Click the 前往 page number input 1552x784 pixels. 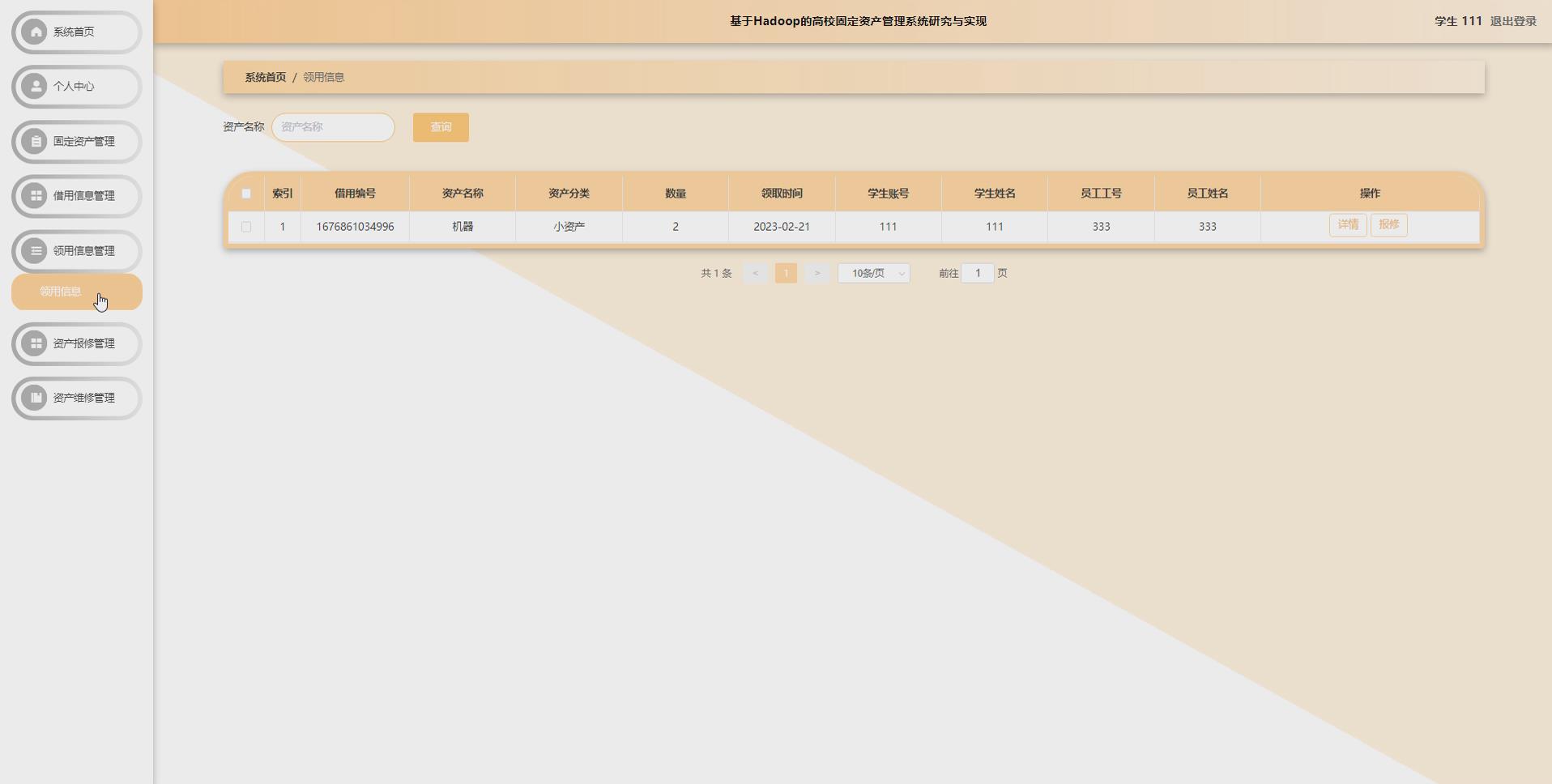pos(978,273)
